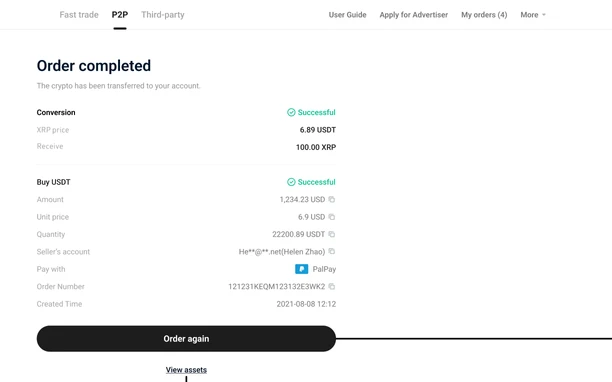612x382 pixels.
Task: Copy the seller's account email
Action: (332, 251)
